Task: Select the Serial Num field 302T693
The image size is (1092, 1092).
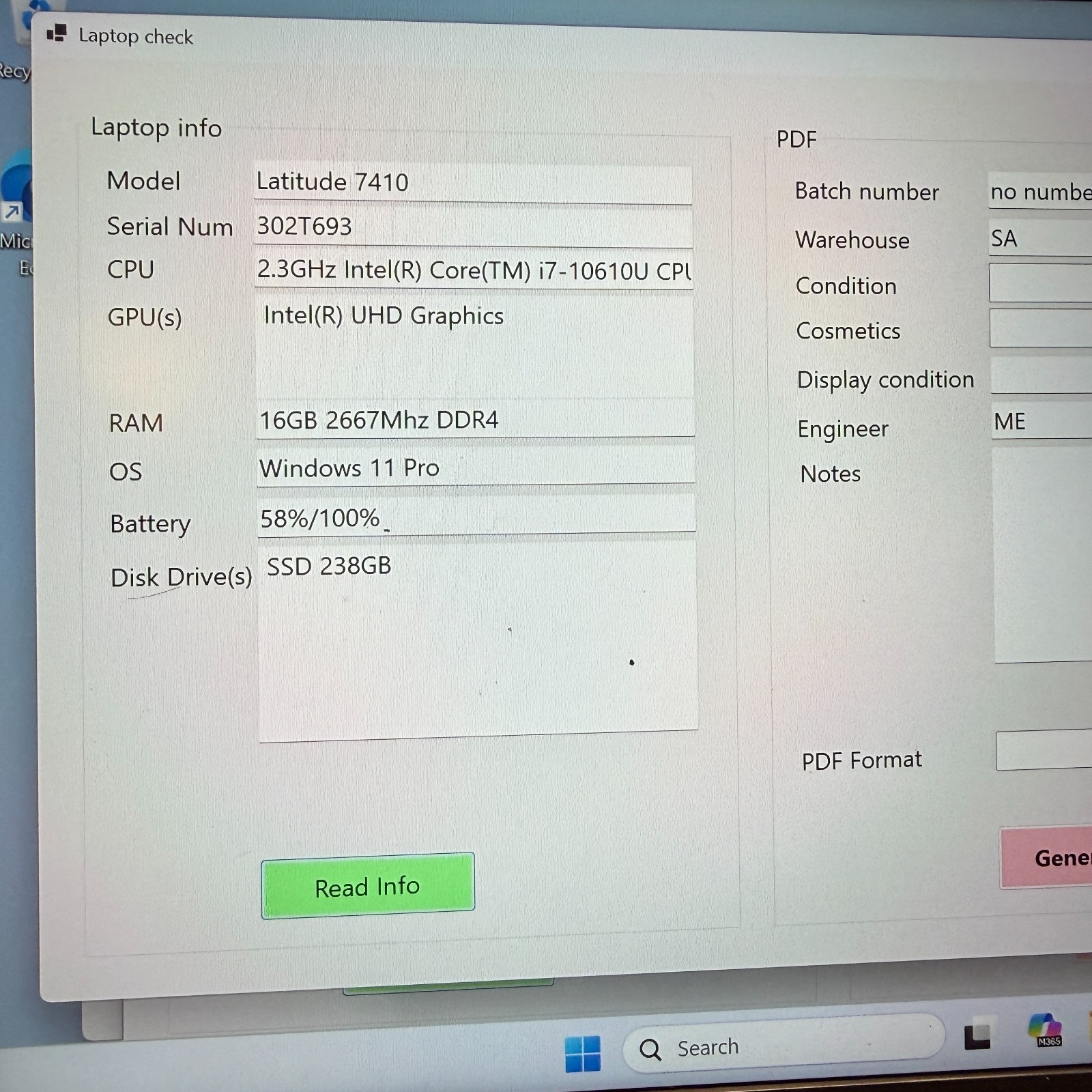Action: click(474, 227)
